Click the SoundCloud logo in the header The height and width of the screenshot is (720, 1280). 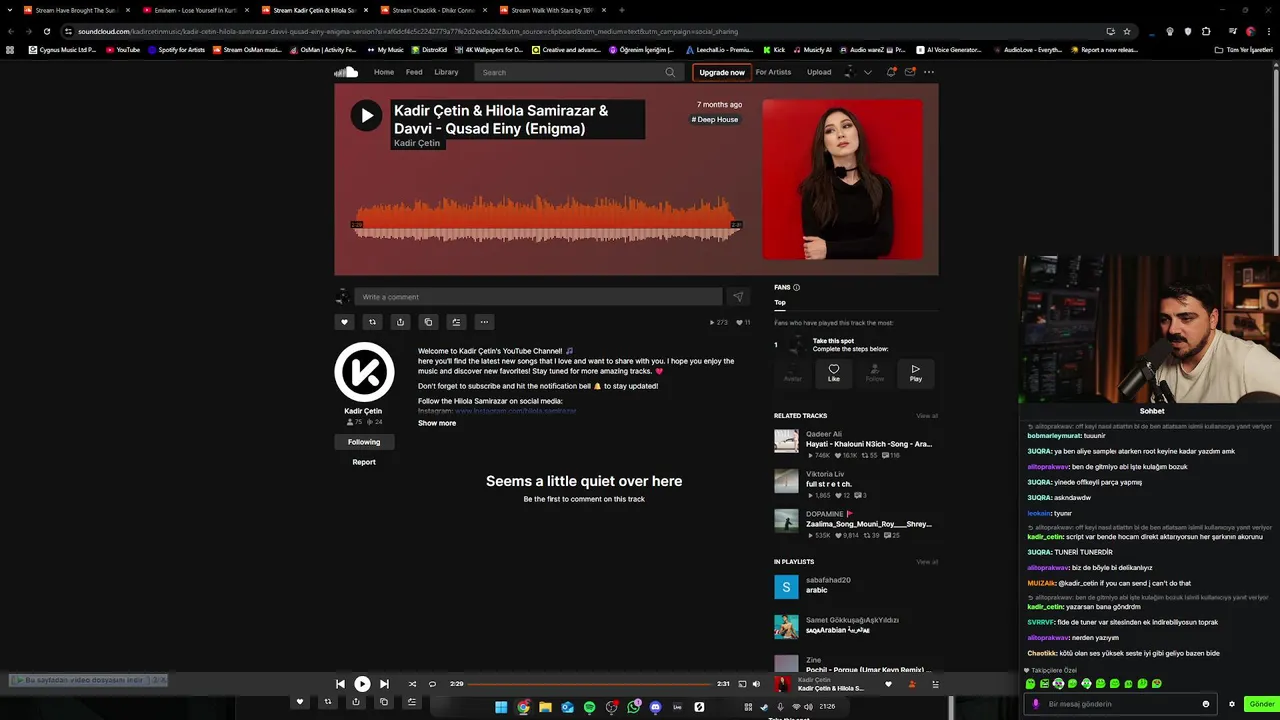[346, 72]
